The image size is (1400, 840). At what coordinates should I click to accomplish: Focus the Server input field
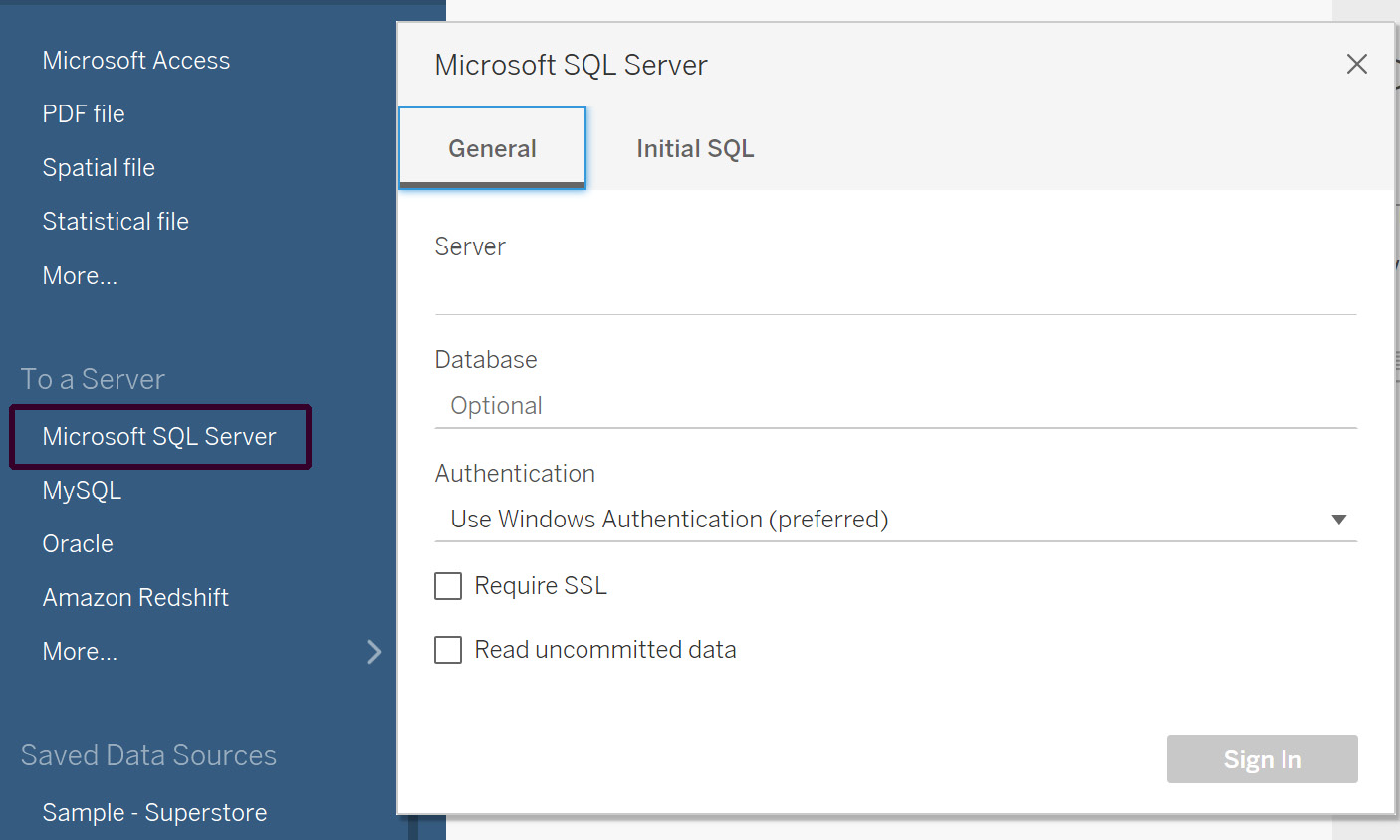[896, 292]
